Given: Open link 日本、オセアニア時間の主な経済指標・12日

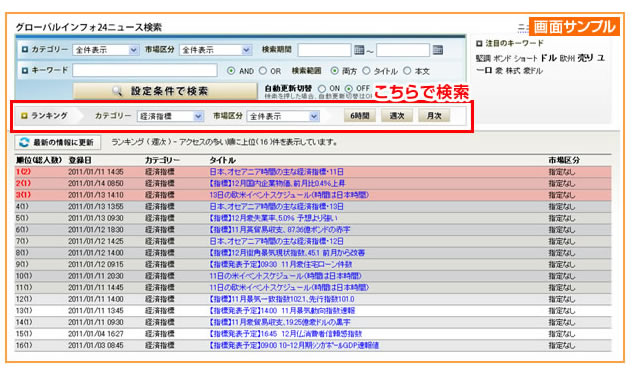Looking at the screenshot, I should click(277, 241).
